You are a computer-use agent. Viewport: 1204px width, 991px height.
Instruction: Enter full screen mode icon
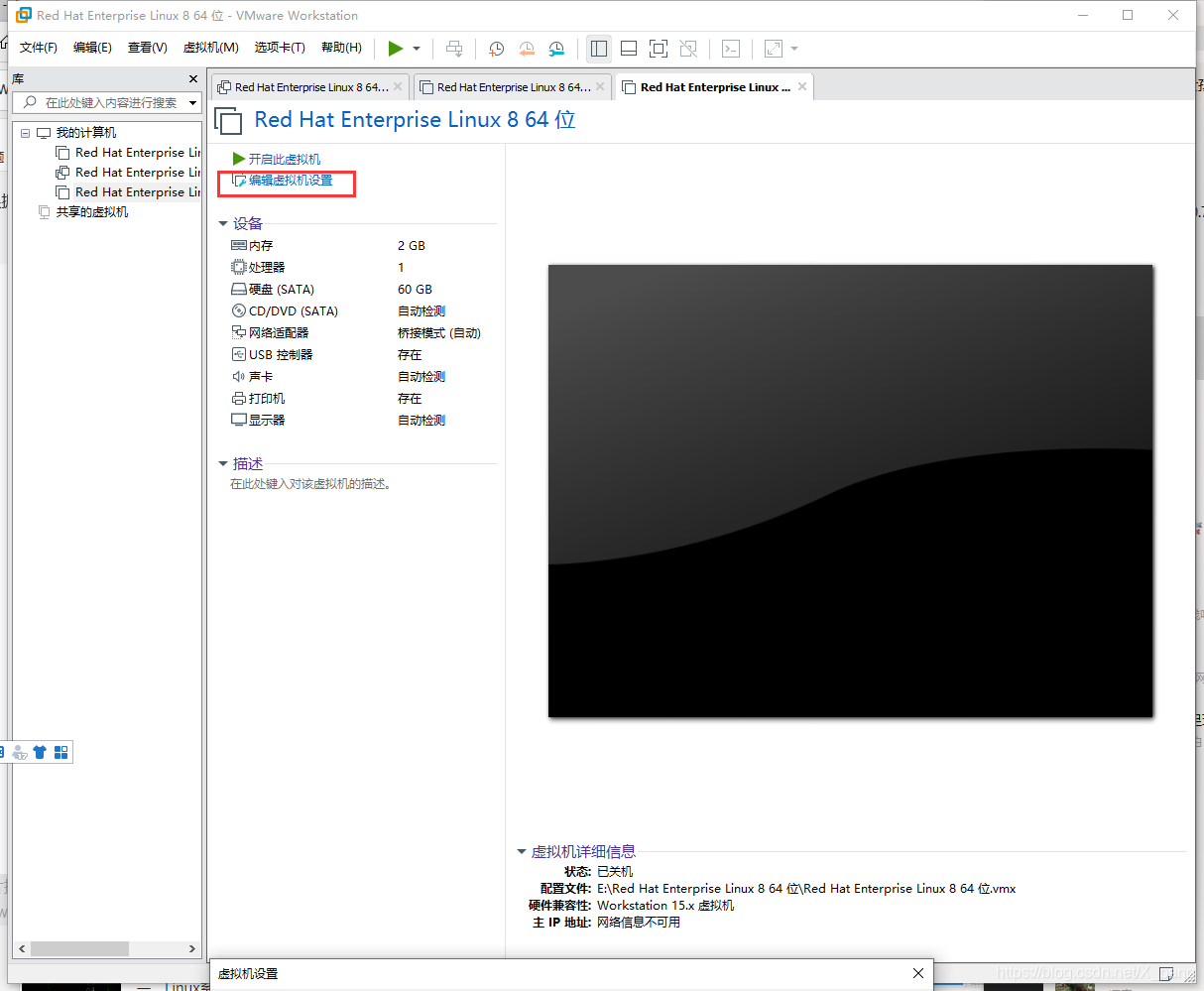[659, 49]
